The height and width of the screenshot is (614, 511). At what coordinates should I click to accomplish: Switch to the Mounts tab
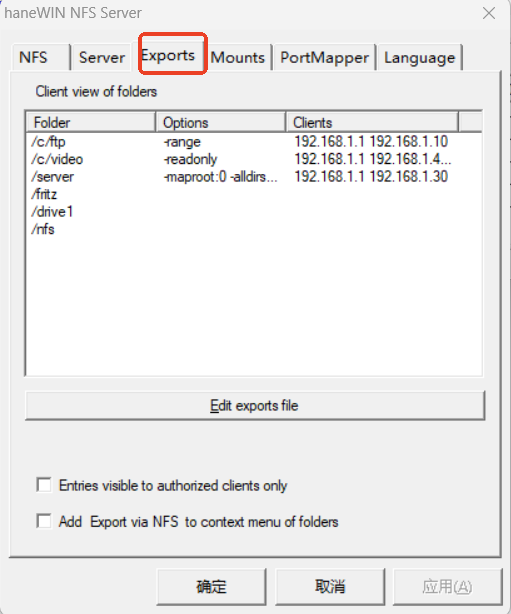(238, 58)
